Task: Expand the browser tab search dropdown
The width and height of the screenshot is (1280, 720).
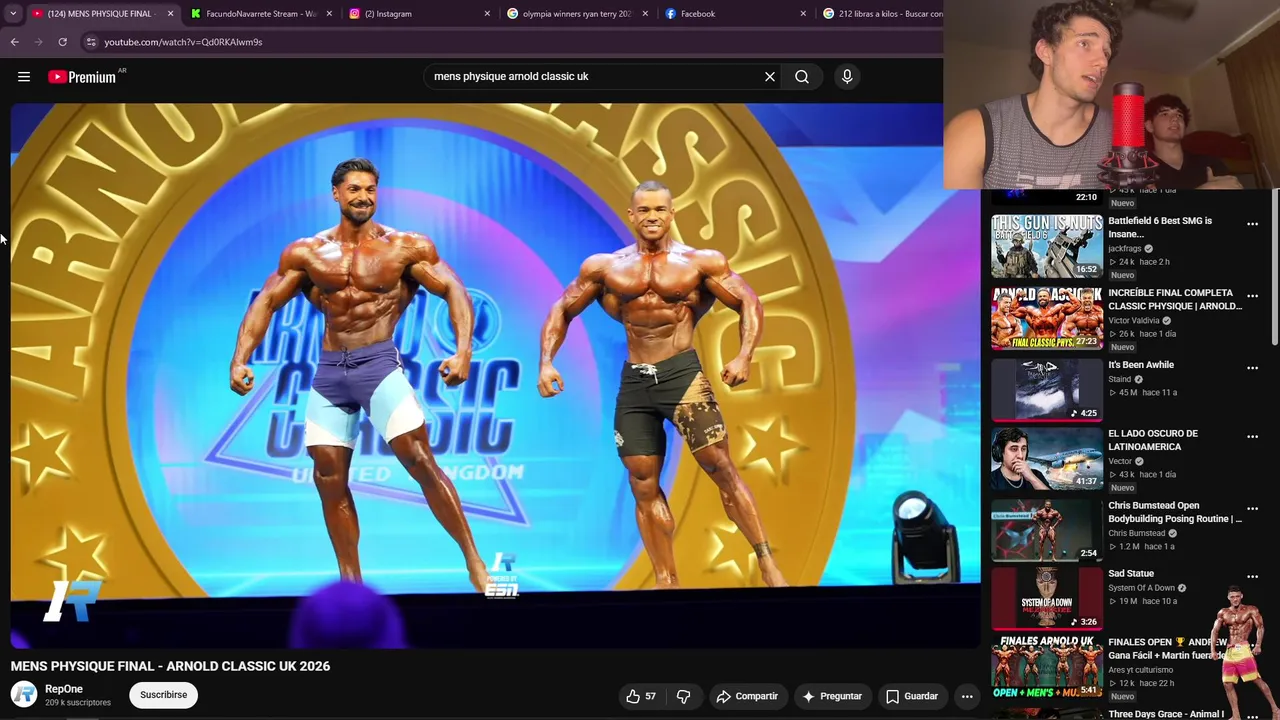Action: point(13,14)
